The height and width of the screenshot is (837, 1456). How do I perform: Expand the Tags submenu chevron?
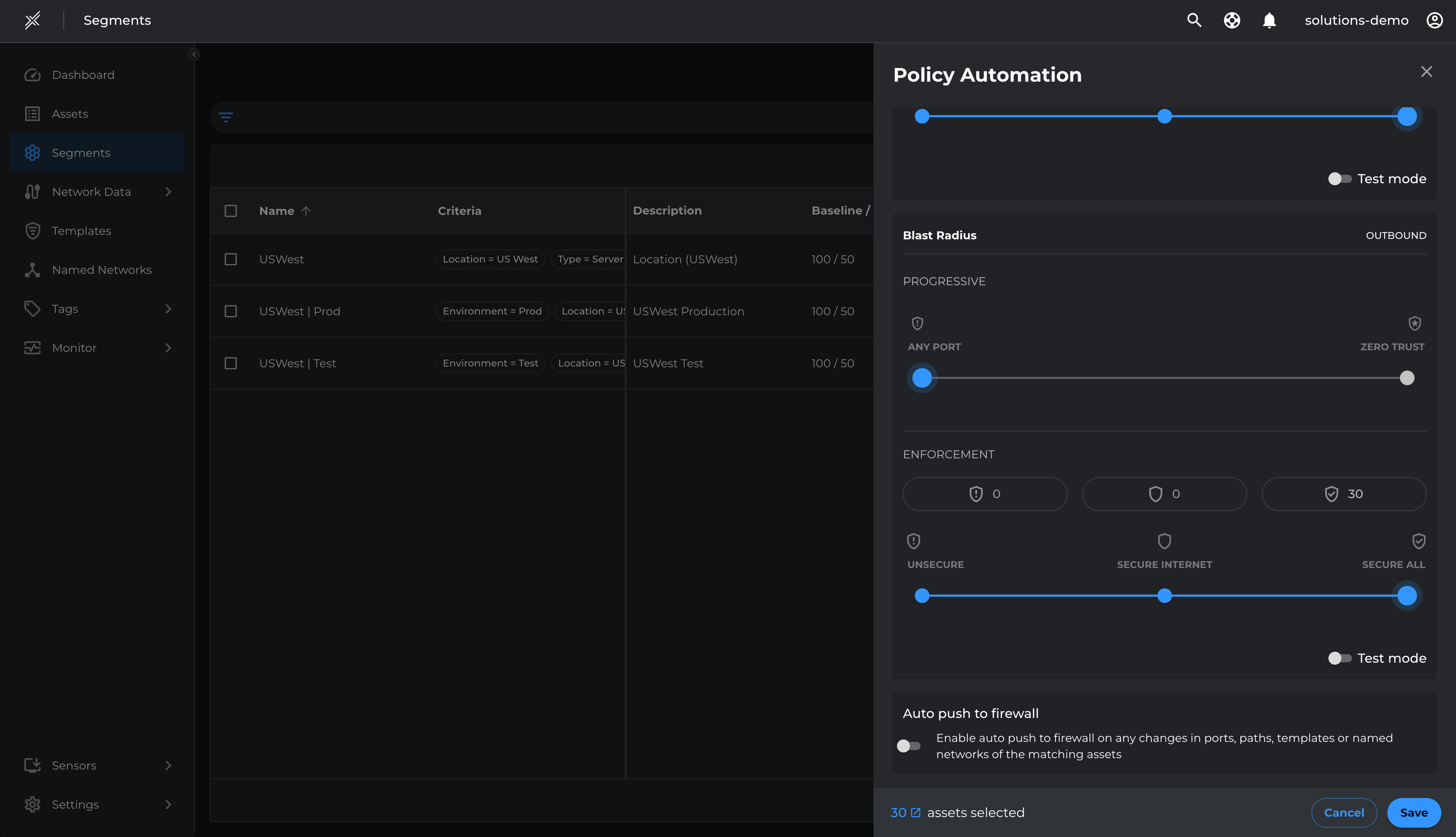point(168,309)
